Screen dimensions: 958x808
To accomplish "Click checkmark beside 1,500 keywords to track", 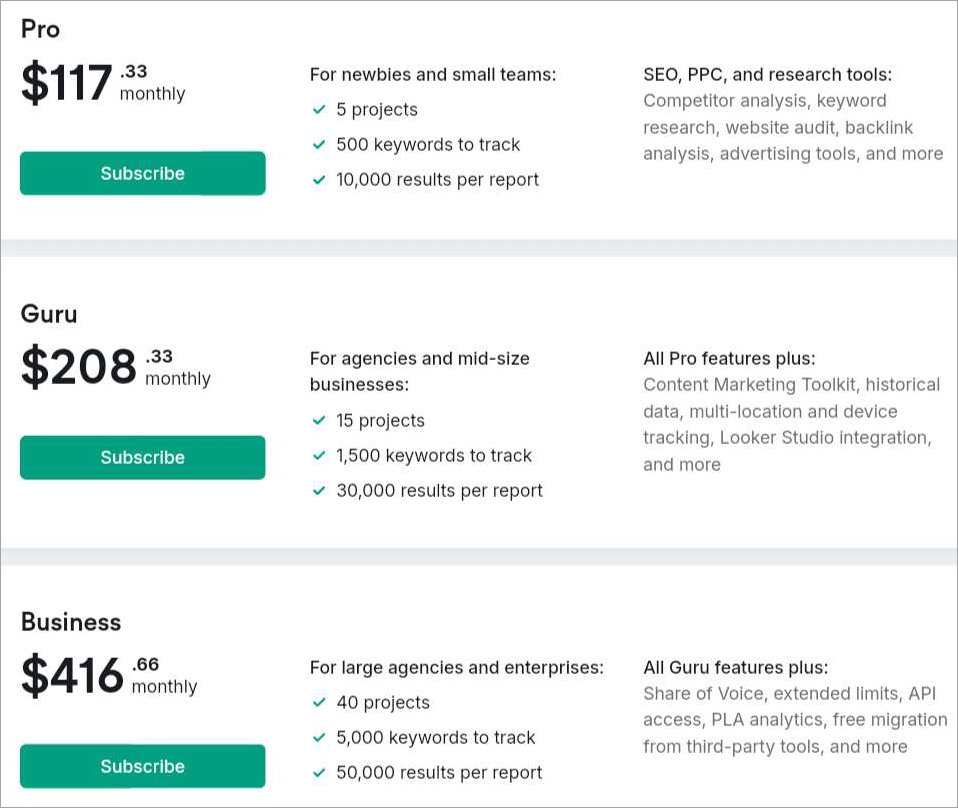I will point(319,455).
